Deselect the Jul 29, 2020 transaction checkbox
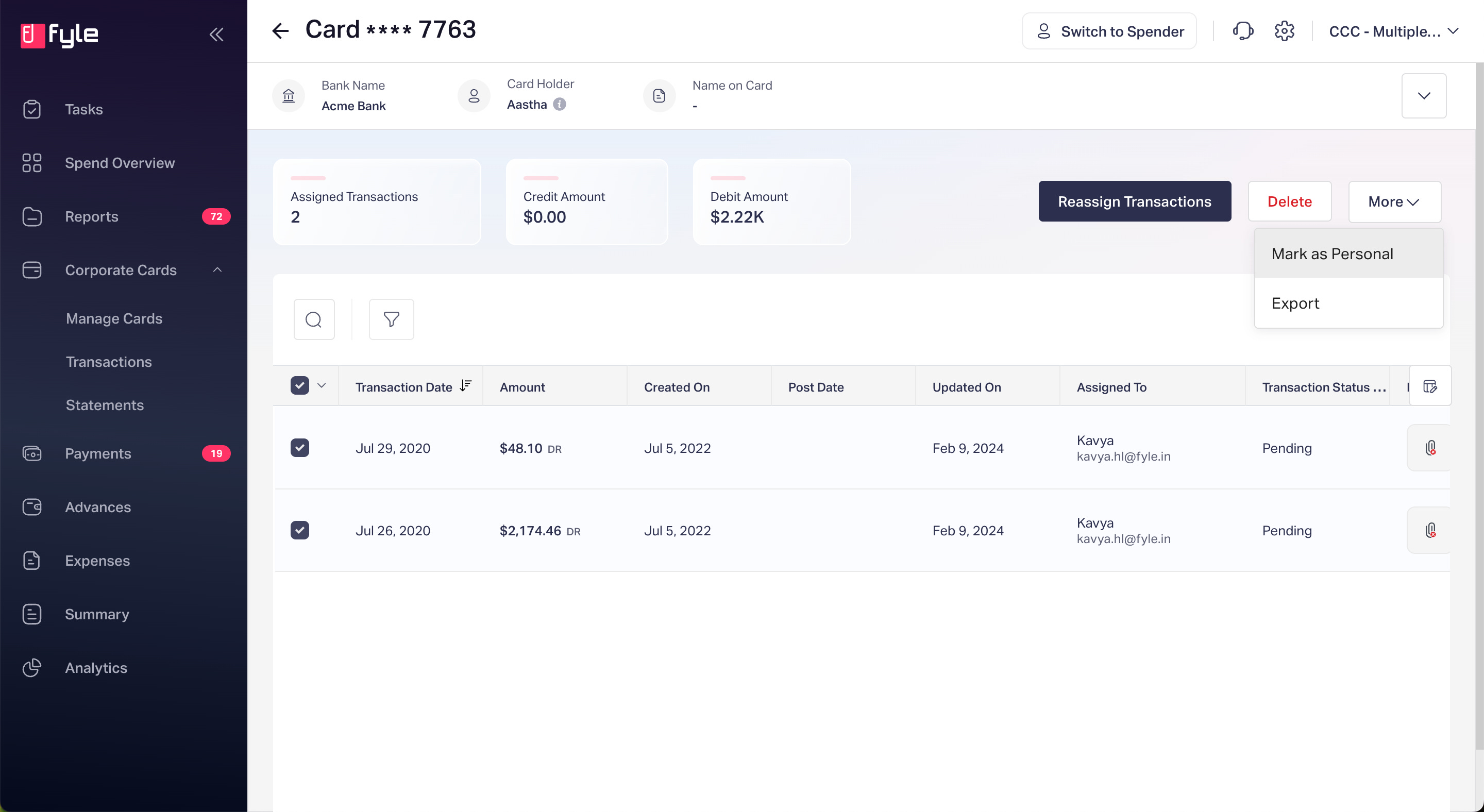Viewport: 1484px width, 812px height. pos(299,448)
